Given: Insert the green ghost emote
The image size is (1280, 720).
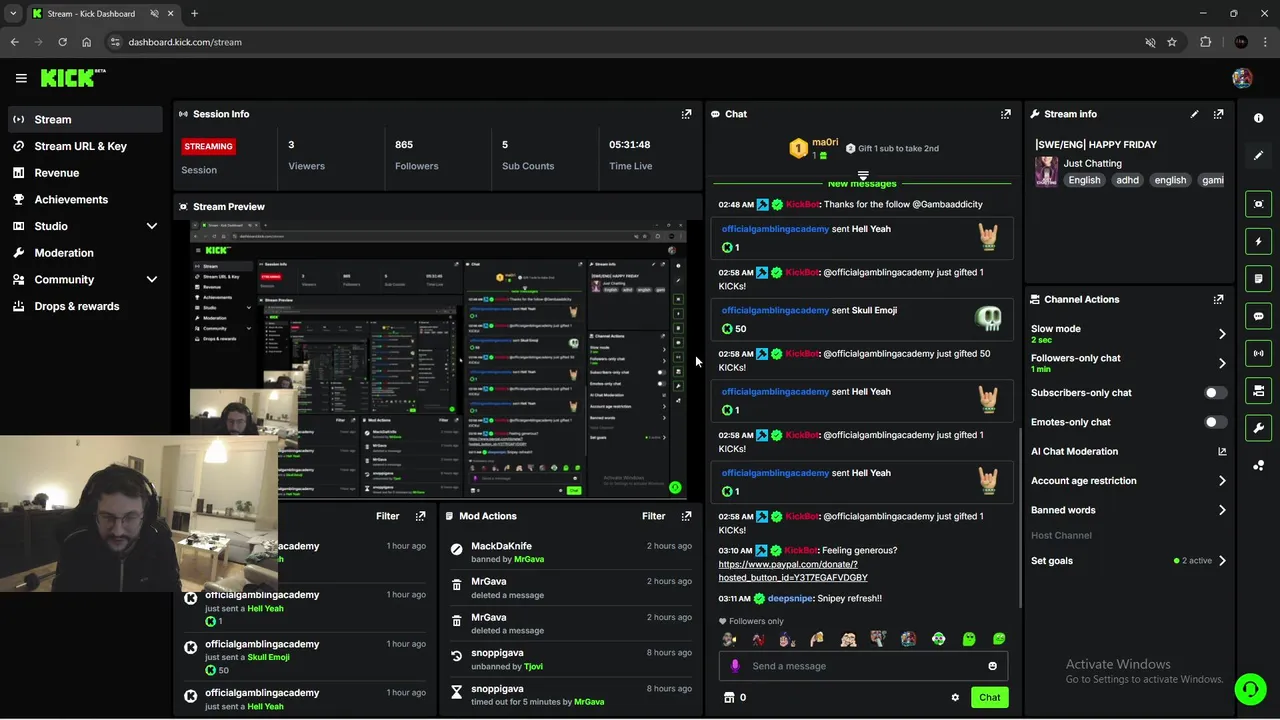Looking at the screenshot, I should click(x=969, y=639).
